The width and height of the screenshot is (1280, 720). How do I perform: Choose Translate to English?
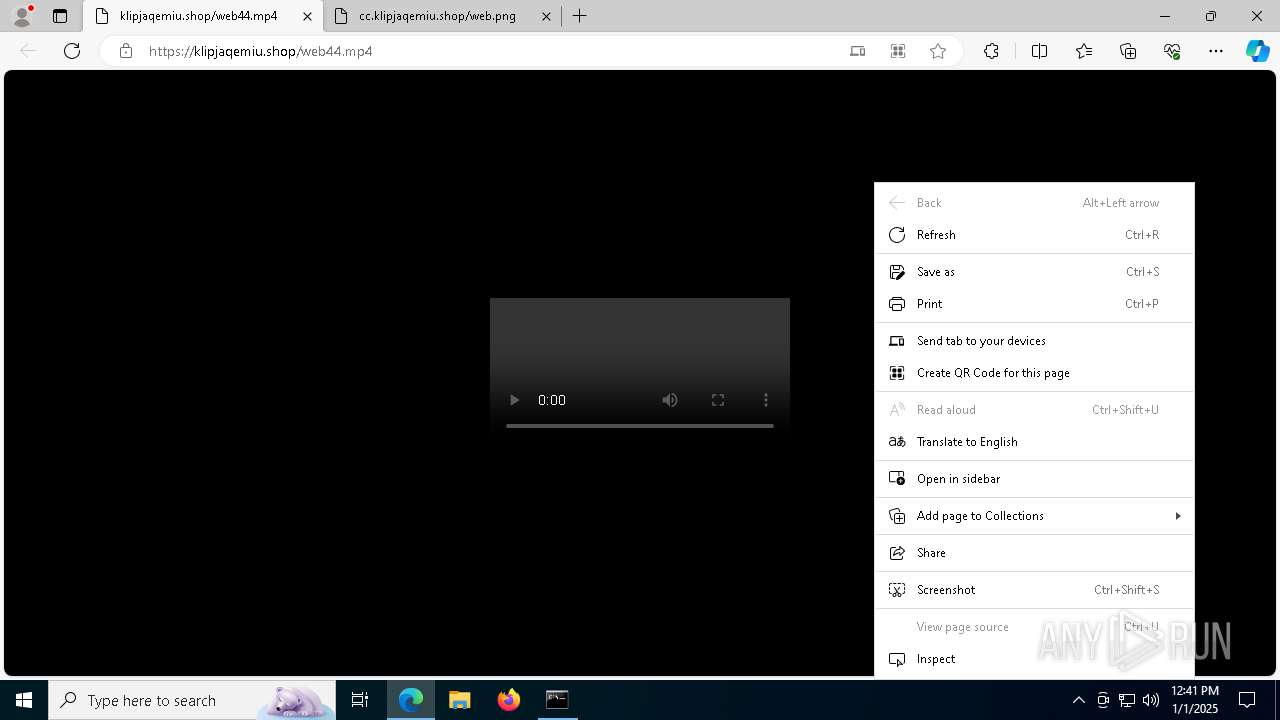(1034, 442)
